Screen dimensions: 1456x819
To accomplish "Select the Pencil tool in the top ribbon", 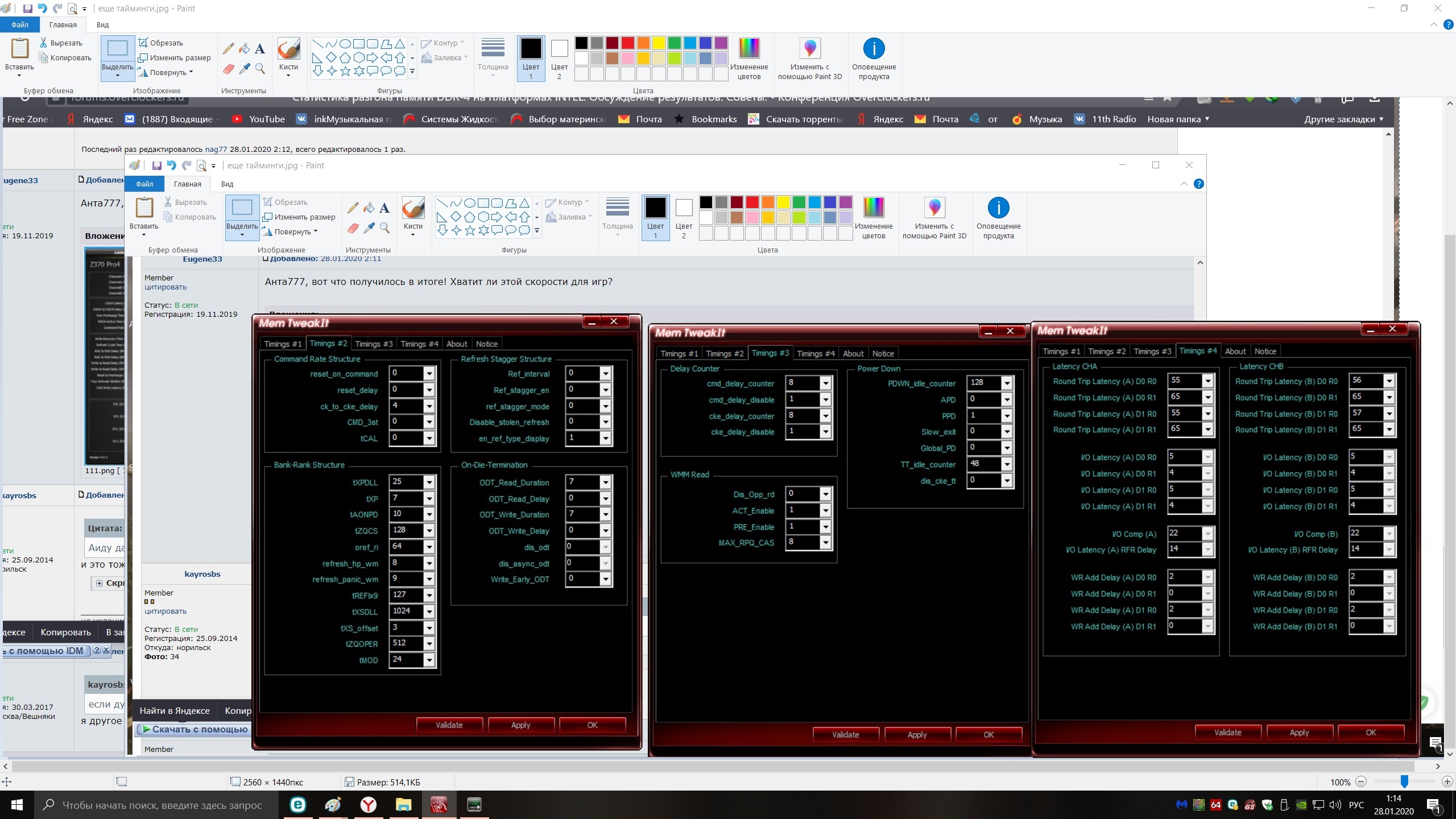I will pyautogui.click(x=228, y=49).
